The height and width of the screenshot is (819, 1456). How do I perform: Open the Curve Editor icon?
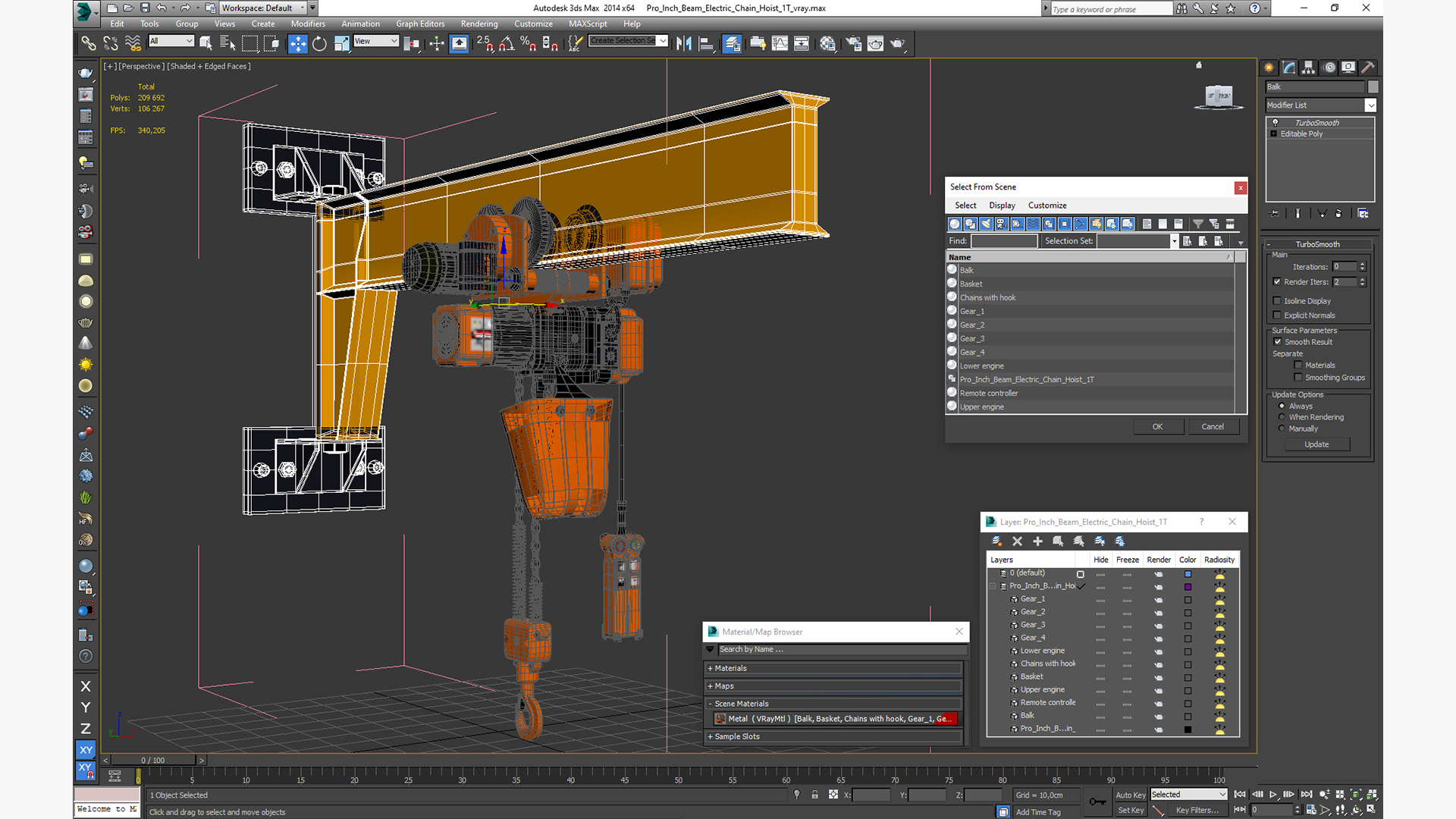pos(780,44)
